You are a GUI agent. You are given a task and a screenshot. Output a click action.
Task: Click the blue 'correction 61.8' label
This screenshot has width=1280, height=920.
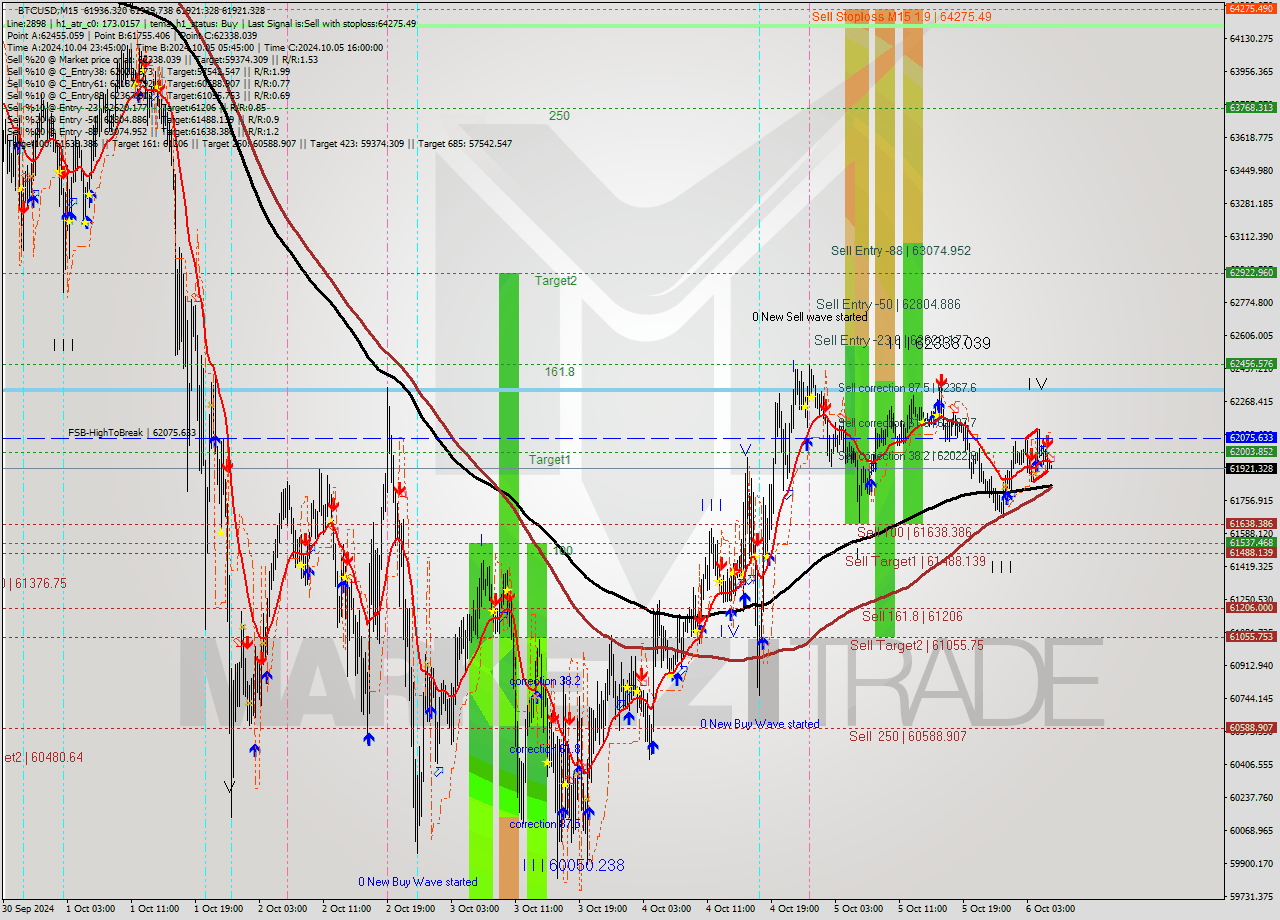click(545, 749)
